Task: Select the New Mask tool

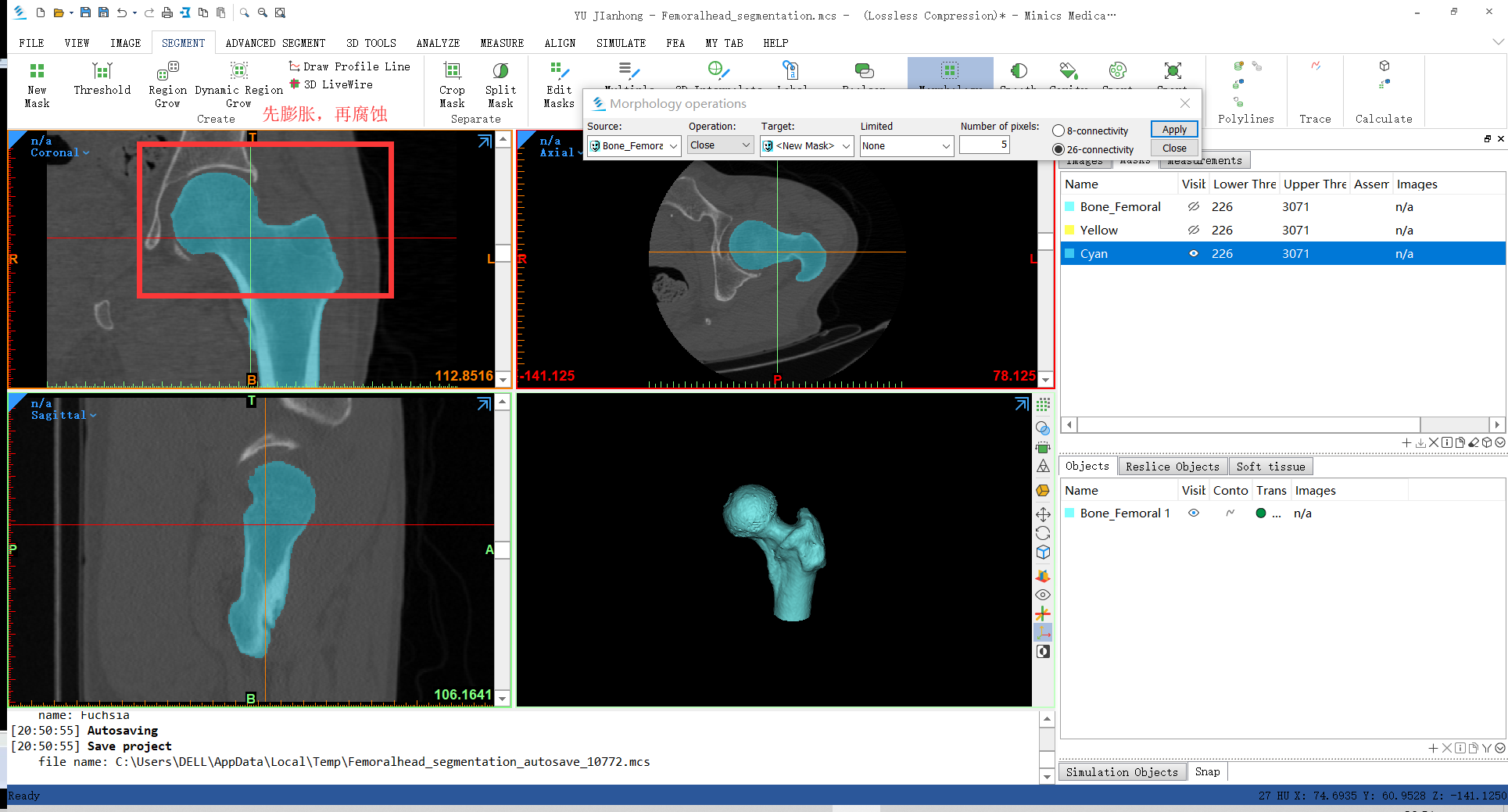Action: pyautogui.click(x=37, y=85)
